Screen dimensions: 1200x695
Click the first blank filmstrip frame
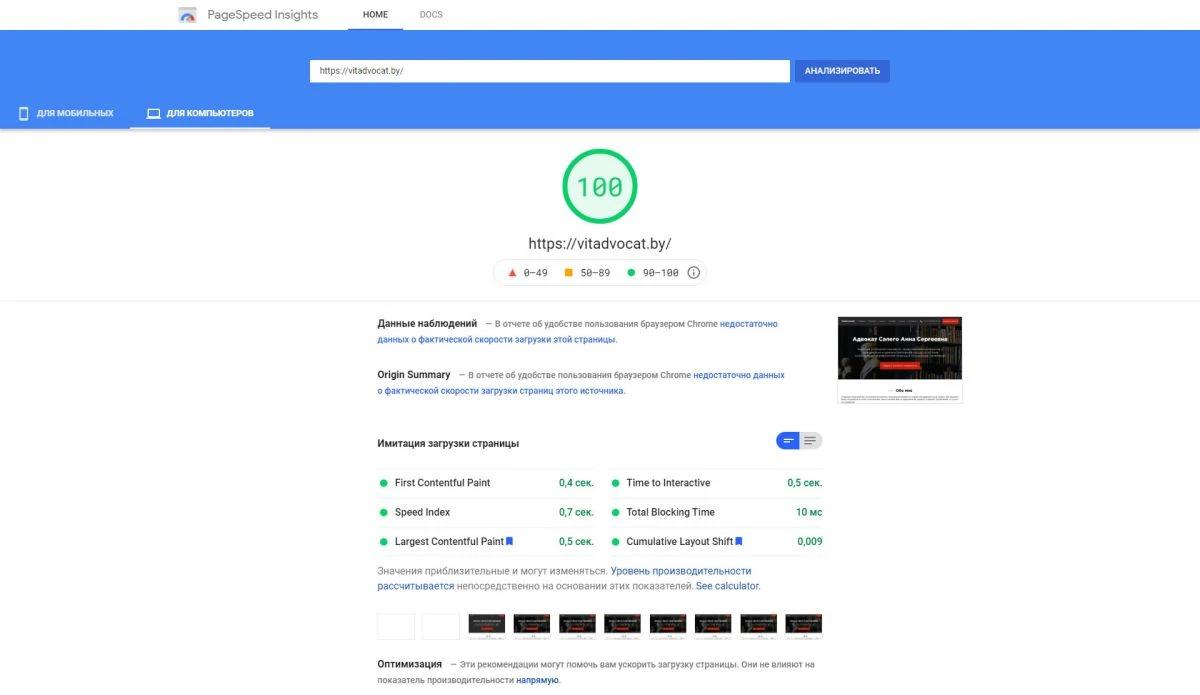pyautogui.click(x=396, y=626)
